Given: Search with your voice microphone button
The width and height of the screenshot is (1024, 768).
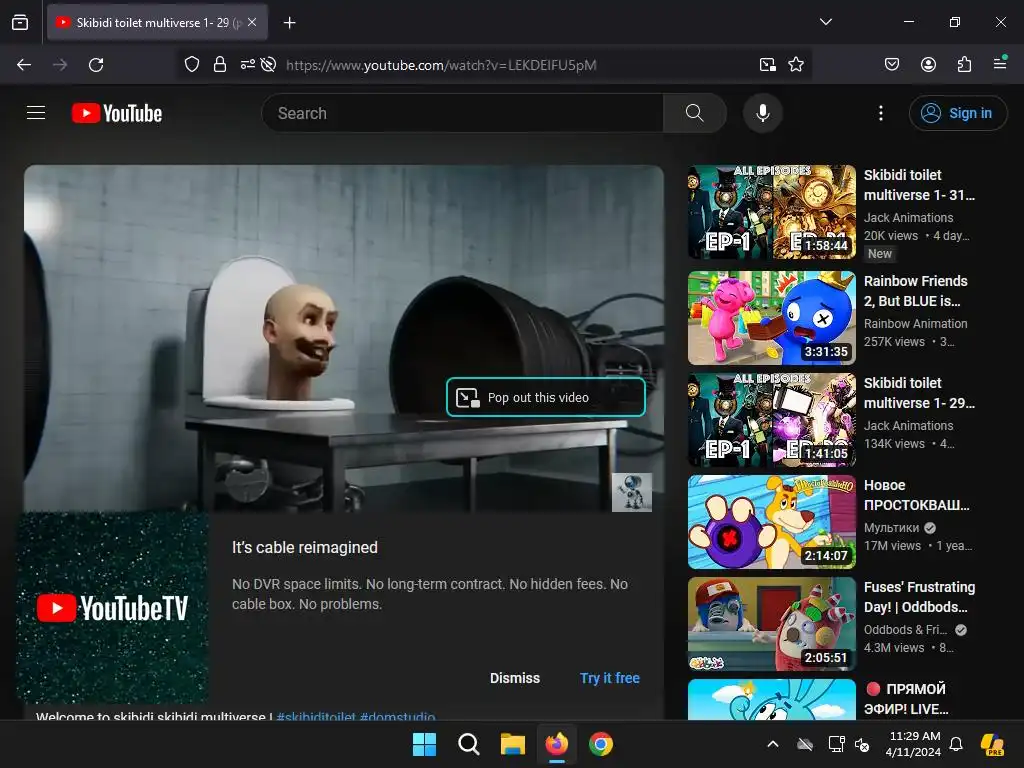Looking at the screenshot, I should pyautogui.click(x=763, y=113).
